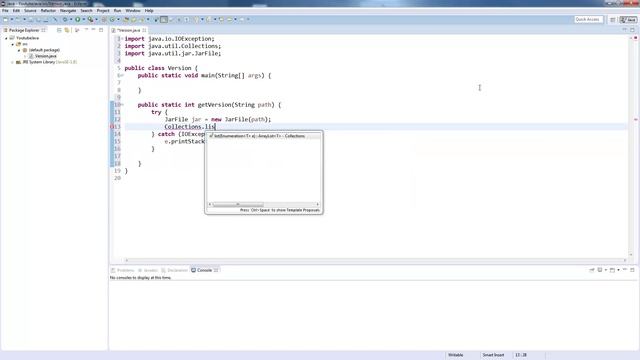
Task: Click the Writable status bar entry
Action: point(456,355)
